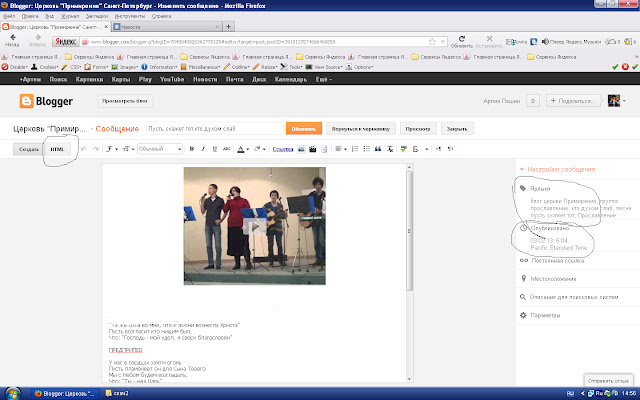This screenshot has height=400, width=640.
Task: Click Вернуться к черновику button
Action: pyautogui.click(x=361, y=129)
